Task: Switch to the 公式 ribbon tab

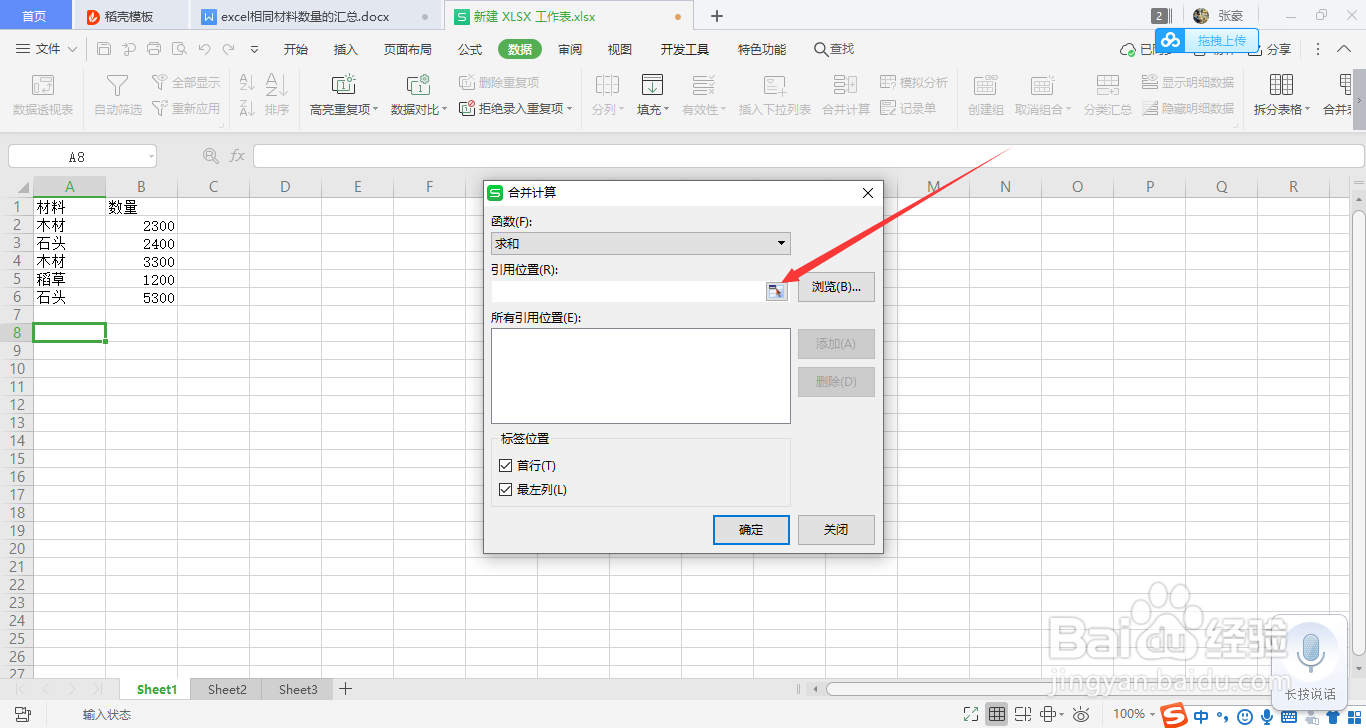Action: click(470, 50)
